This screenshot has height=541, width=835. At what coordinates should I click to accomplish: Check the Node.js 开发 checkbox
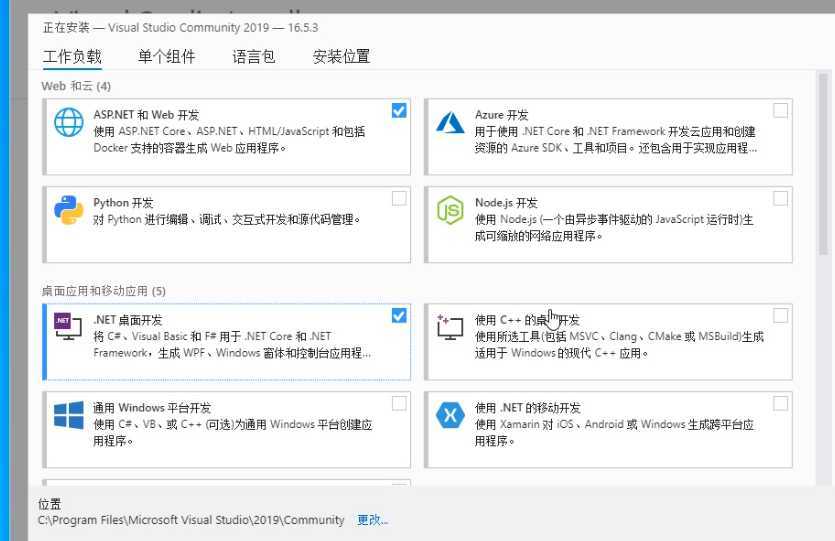tap(780, 198)
